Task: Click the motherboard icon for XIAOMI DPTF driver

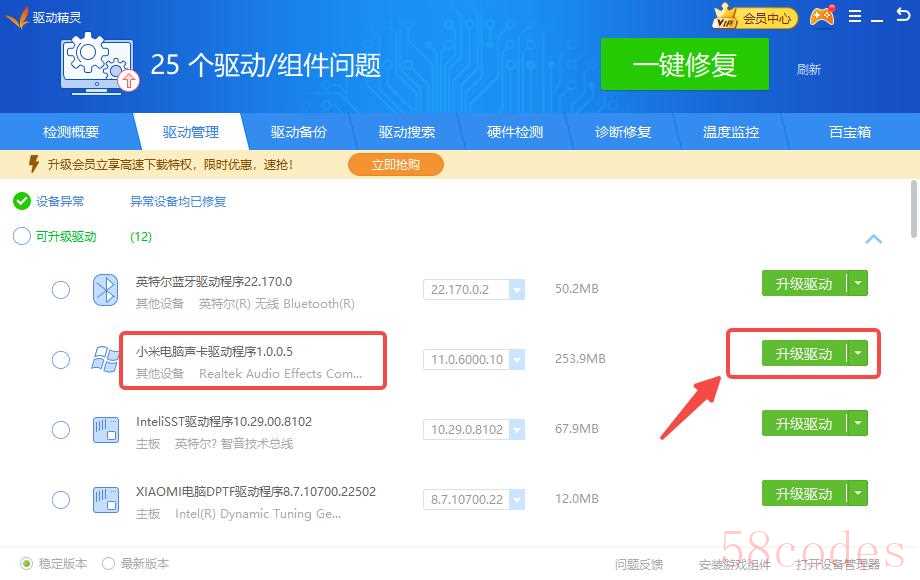Action: pyautogui.click(x=106, y=500)
